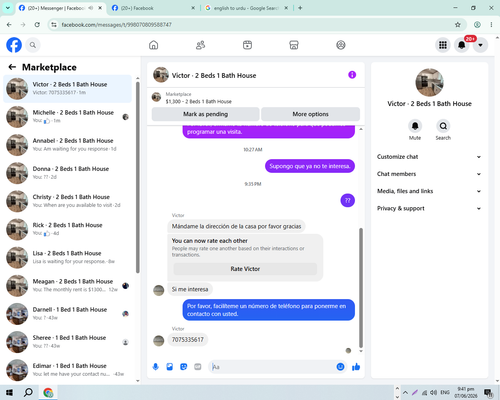The image size is (500, 400).
Task: Open the Watch video icon in navigation
Action: [247, 45]
